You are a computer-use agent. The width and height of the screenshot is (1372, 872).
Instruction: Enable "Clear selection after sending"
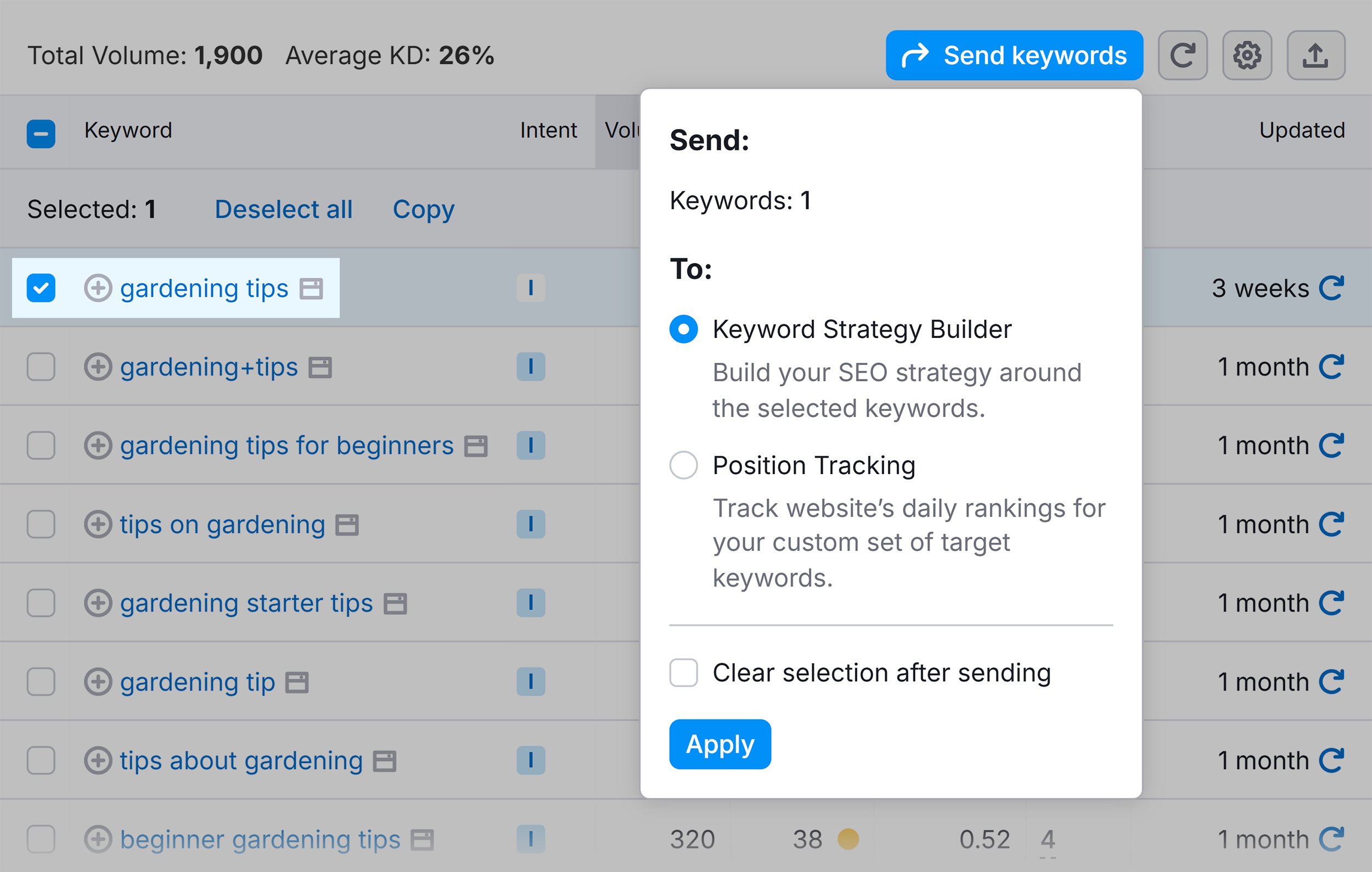(683, 673)
